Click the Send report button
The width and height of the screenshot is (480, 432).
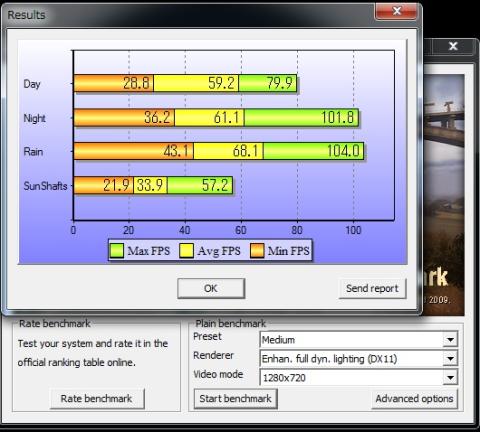point(372,288)
